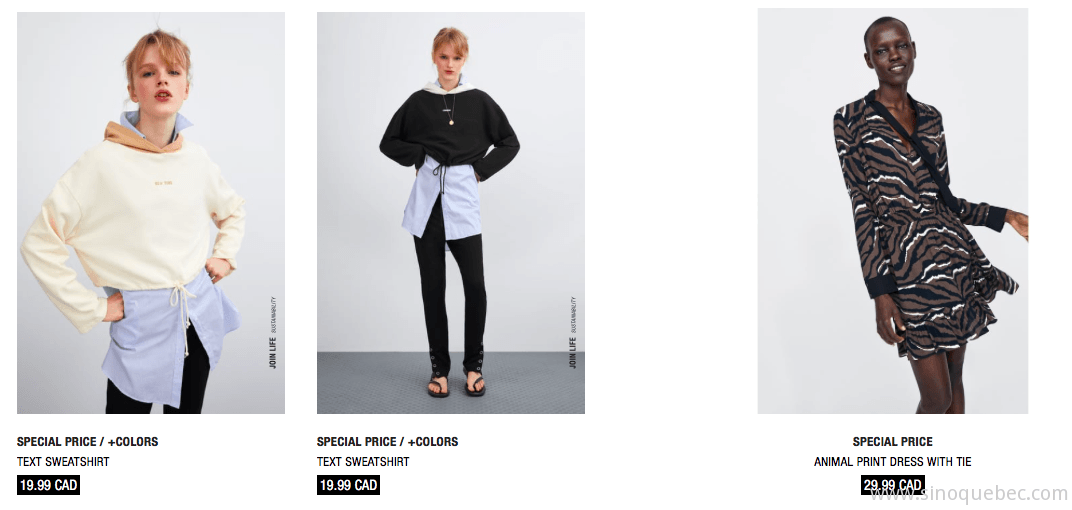
Task: Open ANIMAL PRINT DRESS WITH TIE title
Action: coord(892,461)
